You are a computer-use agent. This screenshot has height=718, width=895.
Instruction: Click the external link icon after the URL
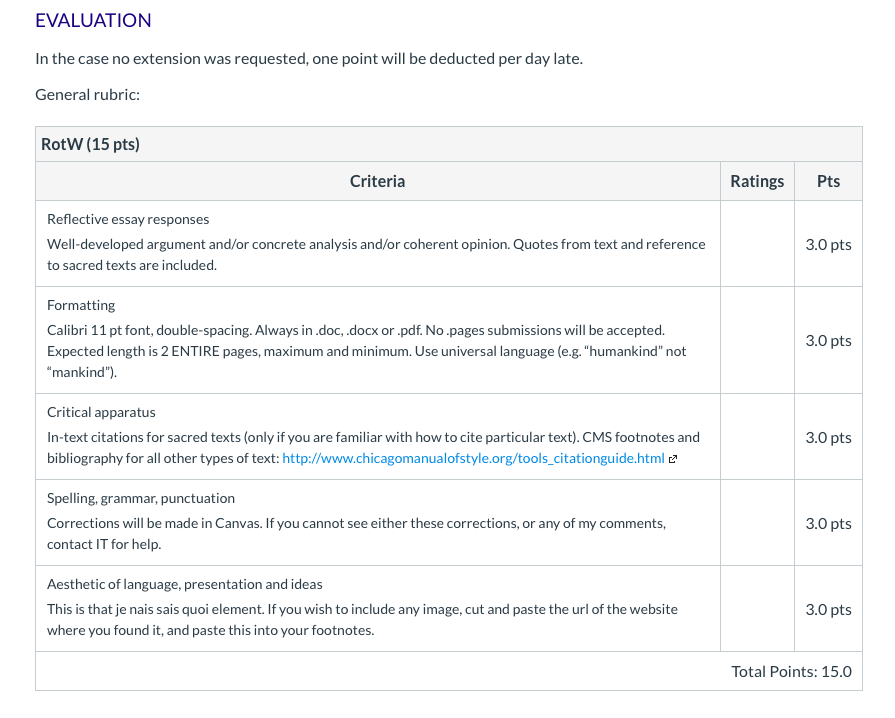(x=673, y=459)
